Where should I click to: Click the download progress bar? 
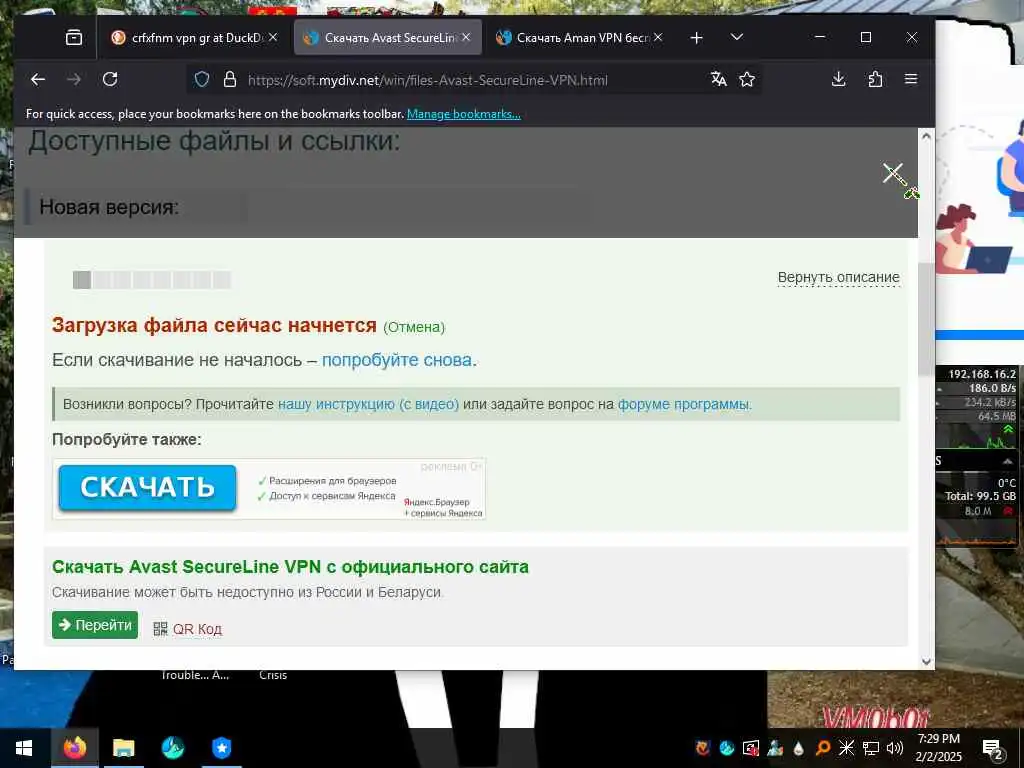coord(152,280)
